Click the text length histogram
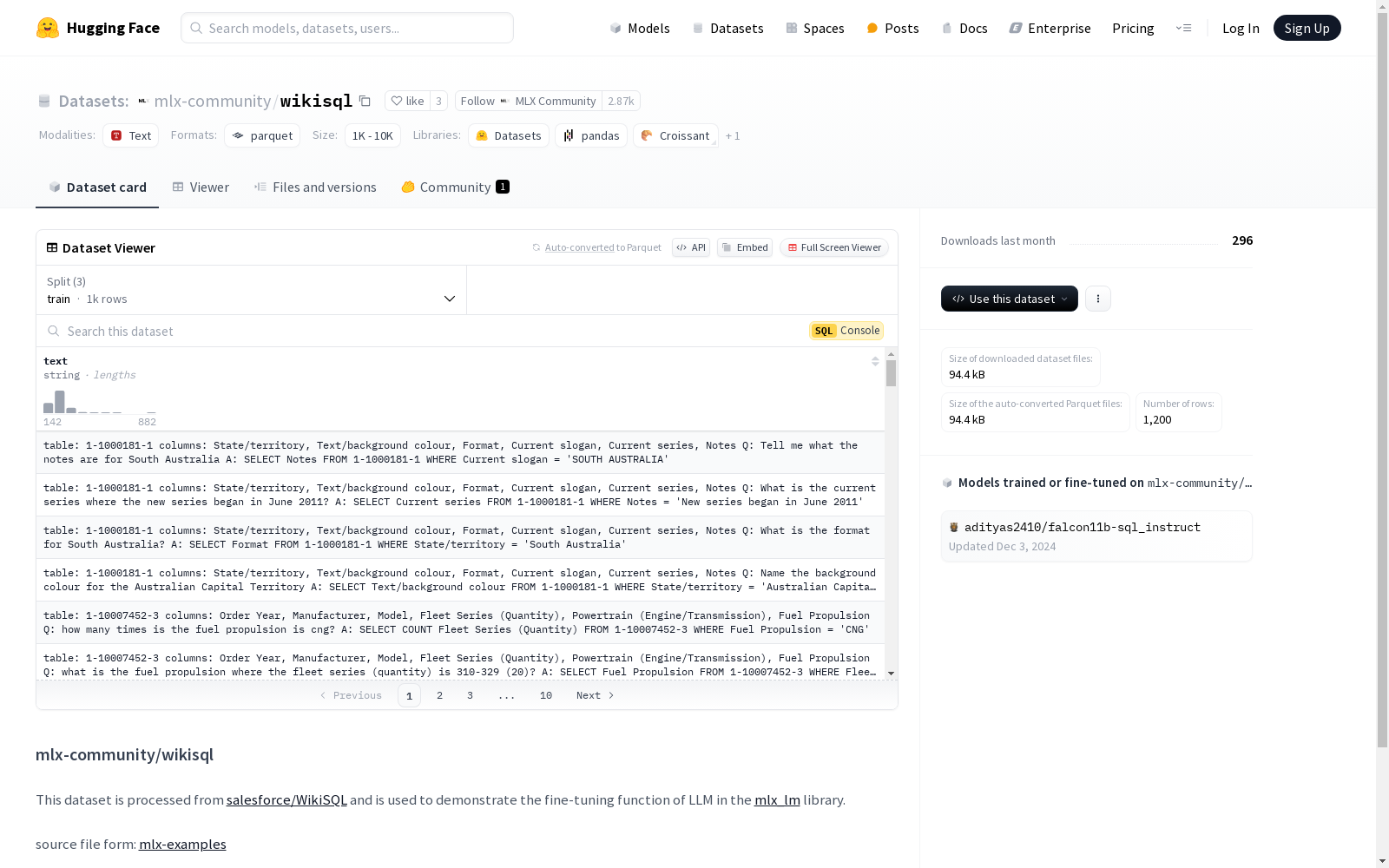 coord(100,402)
